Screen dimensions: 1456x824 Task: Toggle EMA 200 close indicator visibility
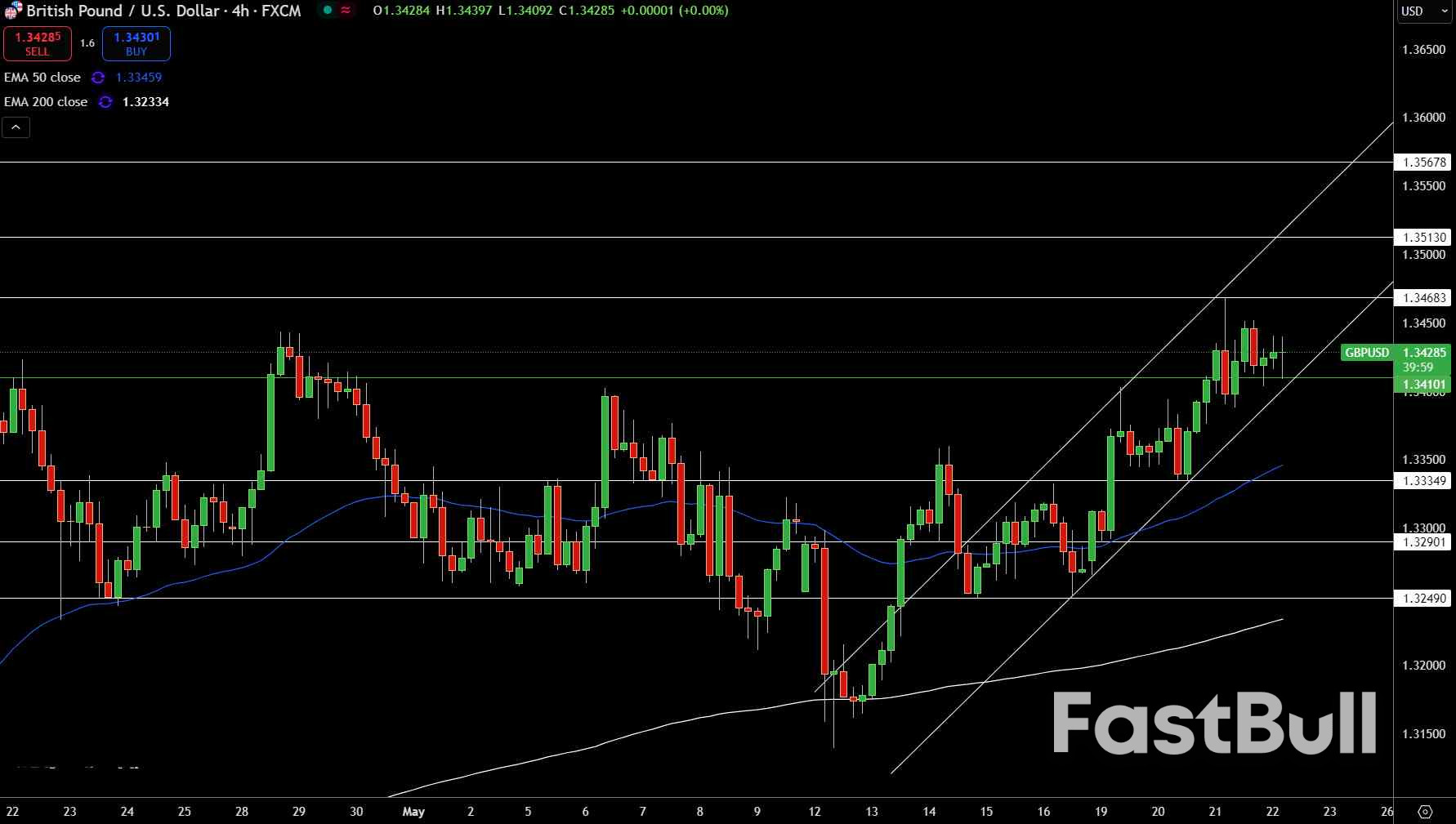point(46,102)
